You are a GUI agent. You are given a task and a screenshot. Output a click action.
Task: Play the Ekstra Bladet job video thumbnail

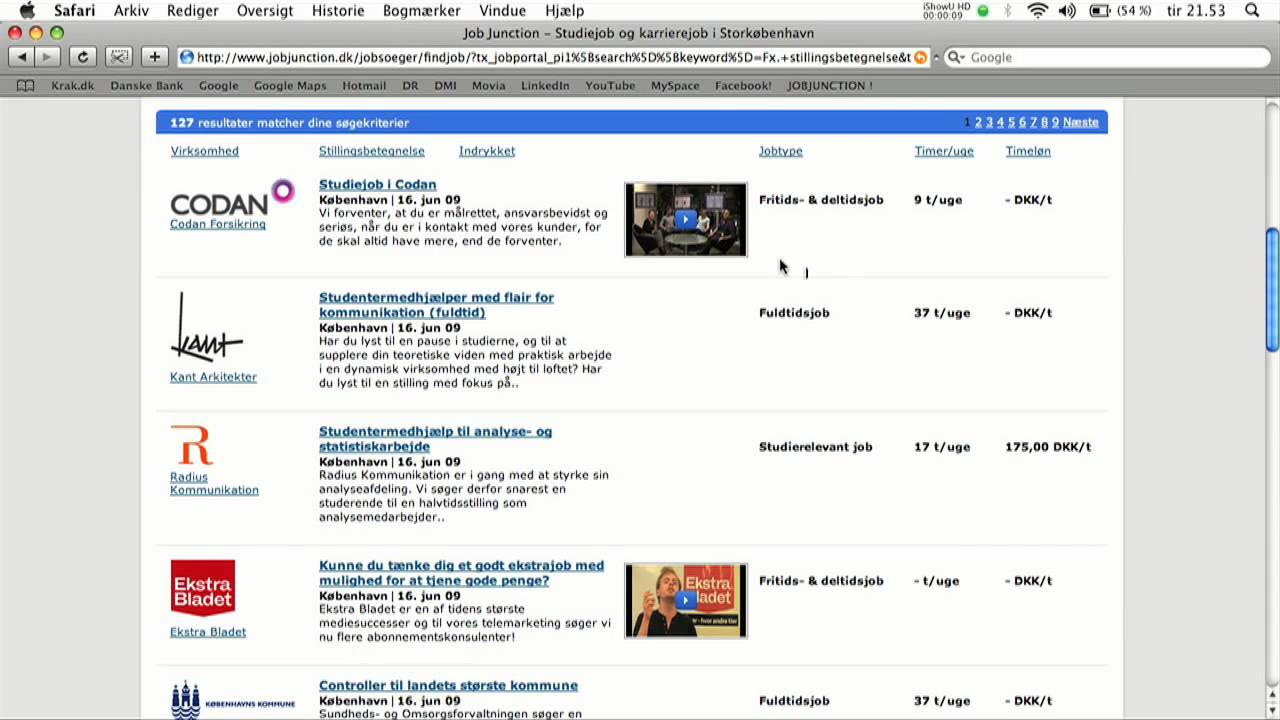coord(686,600)
